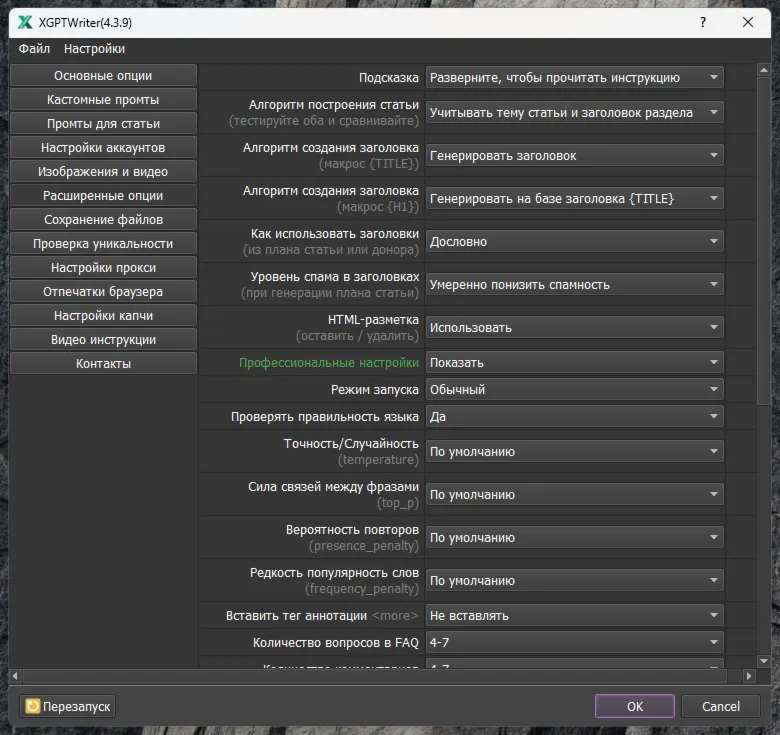Click the vertical scrollbar thumb
This screenshot has width=780, height=735.
pyautogui.click(x=764, y=241)
